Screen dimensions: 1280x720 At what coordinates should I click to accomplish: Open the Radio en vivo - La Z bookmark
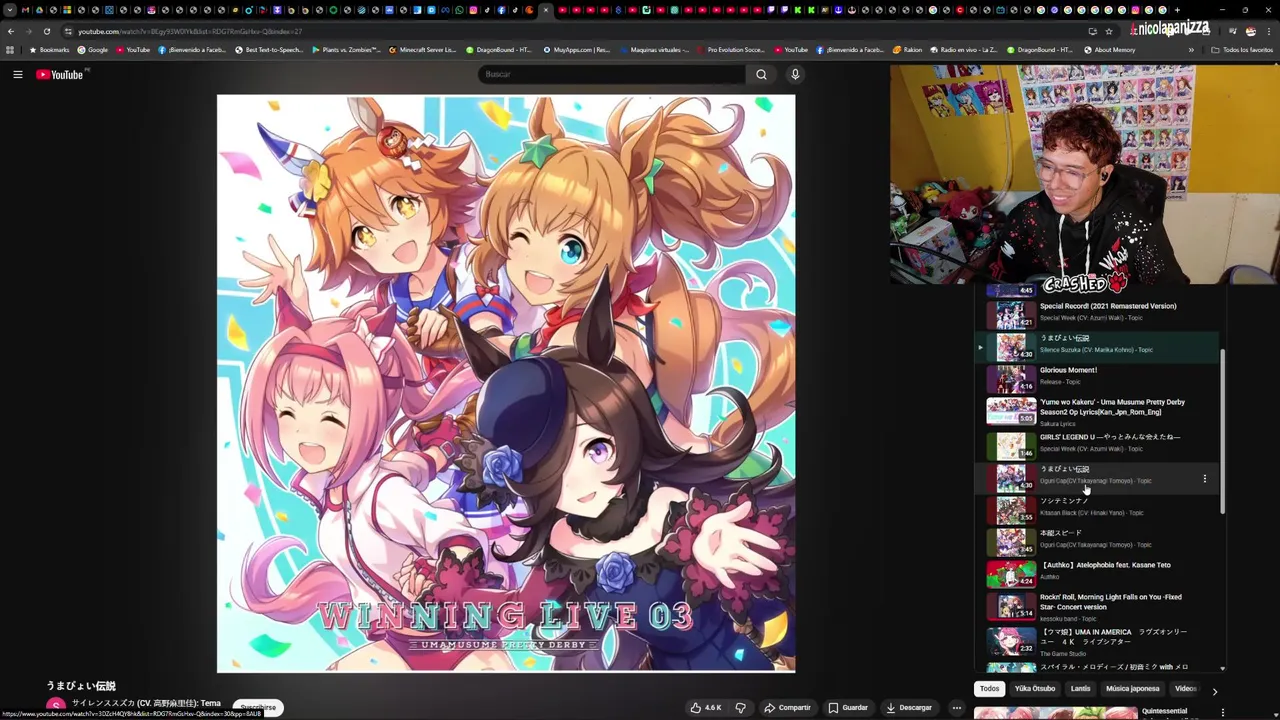click(x=965, y=49)
